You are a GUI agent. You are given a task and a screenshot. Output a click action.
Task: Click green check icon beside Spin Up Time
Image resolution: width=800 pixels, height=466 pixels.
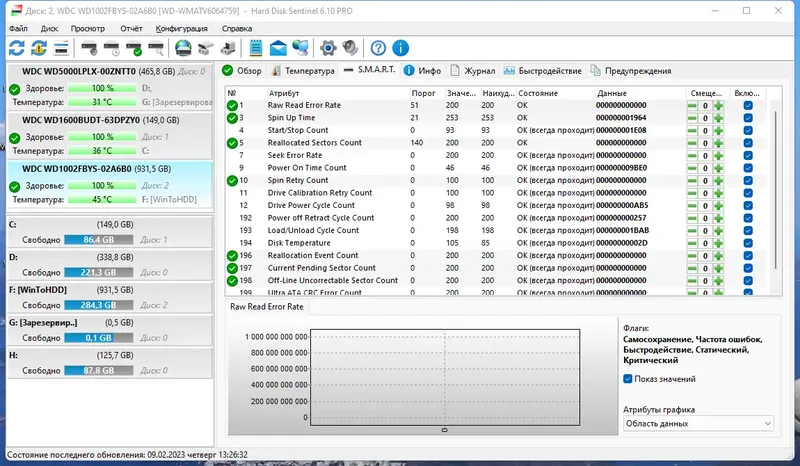(x=232, y=118)
